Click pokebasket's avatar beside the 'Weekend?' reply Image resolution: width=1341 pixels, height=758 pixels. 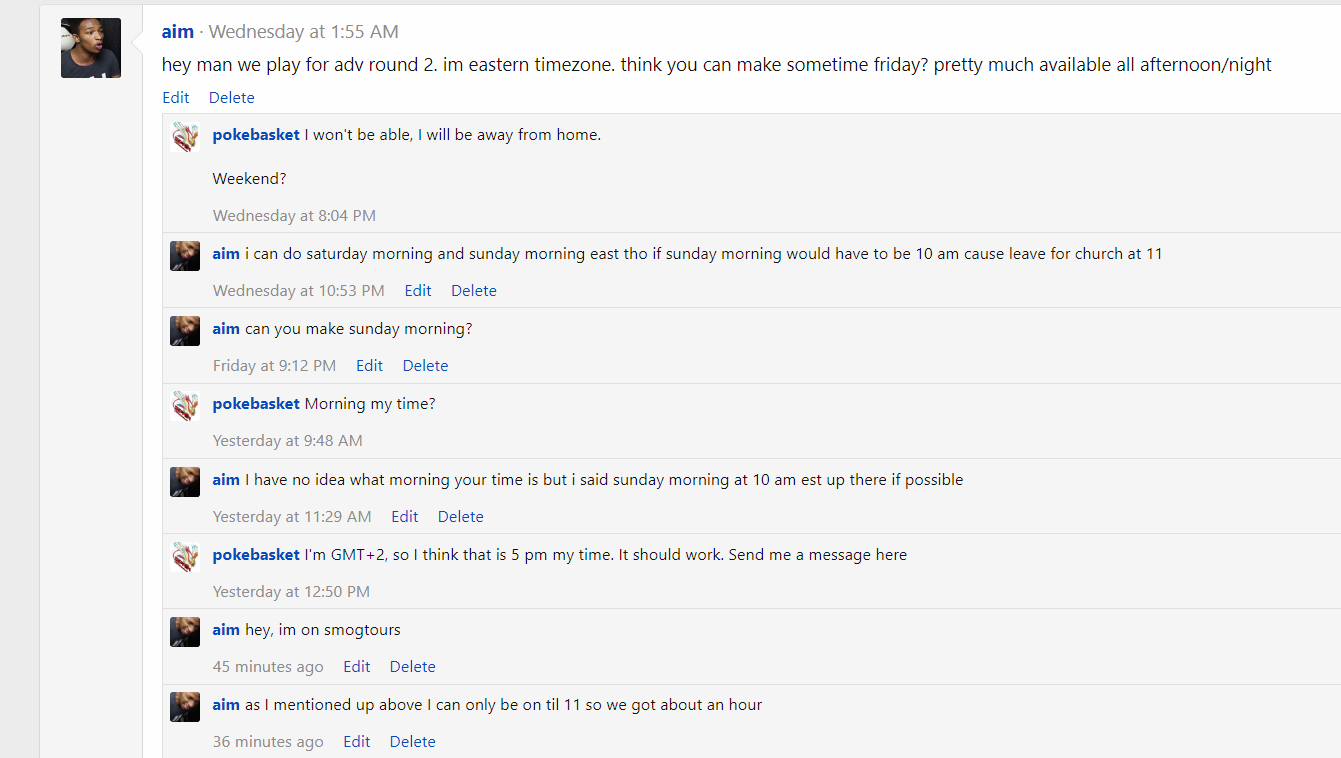185,137
